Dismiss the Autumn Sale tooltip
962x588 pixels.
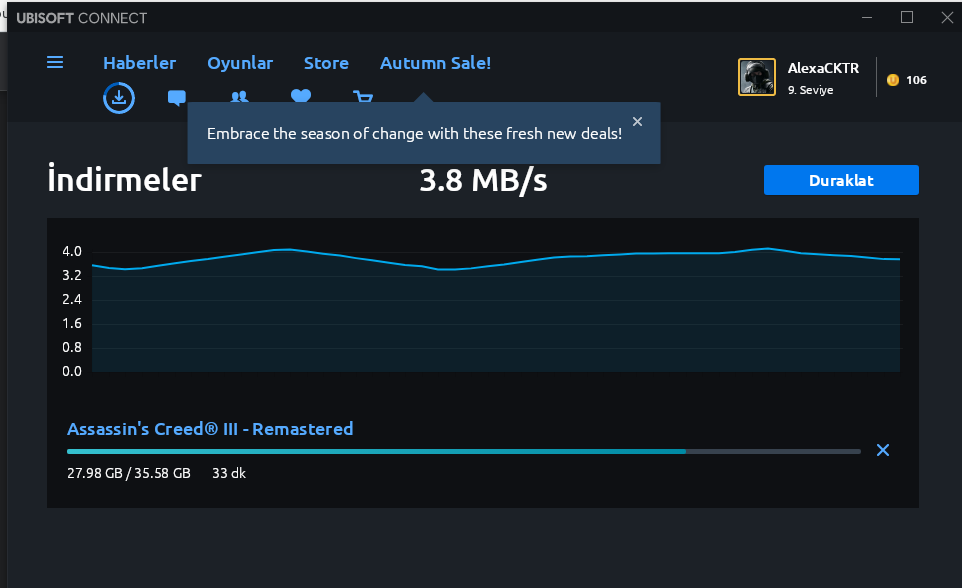pos(638,122)
